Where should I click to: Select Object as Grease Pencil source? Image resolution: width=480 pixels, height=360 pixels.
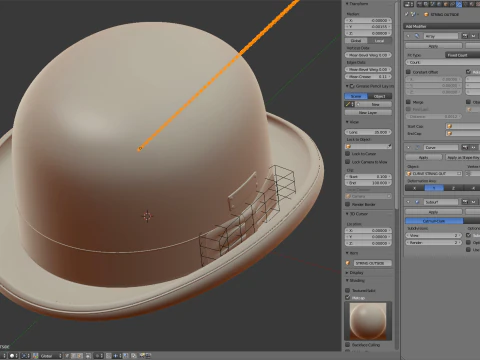click(380, 96)
